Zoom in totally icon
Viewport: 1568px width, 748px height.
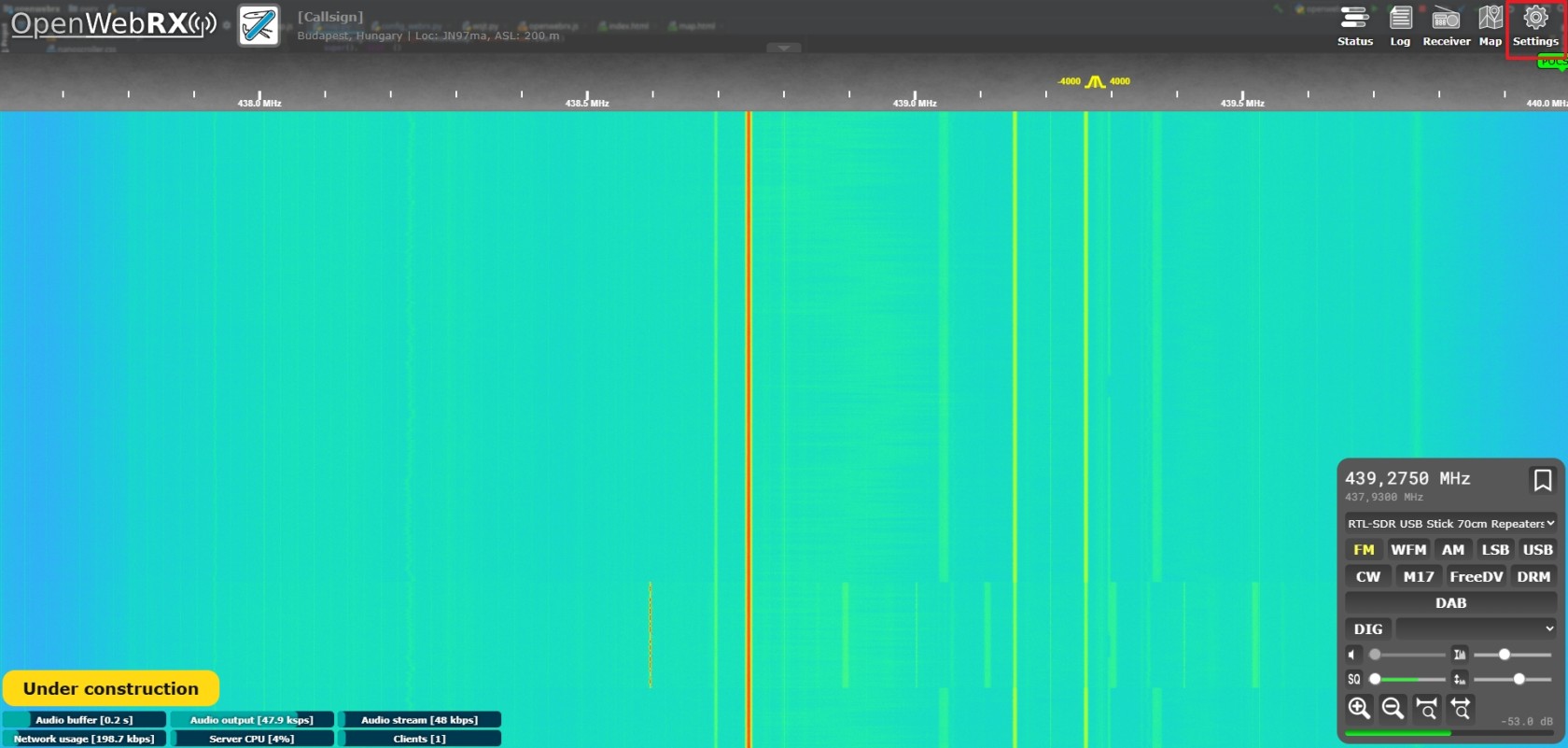(1426, 708)
